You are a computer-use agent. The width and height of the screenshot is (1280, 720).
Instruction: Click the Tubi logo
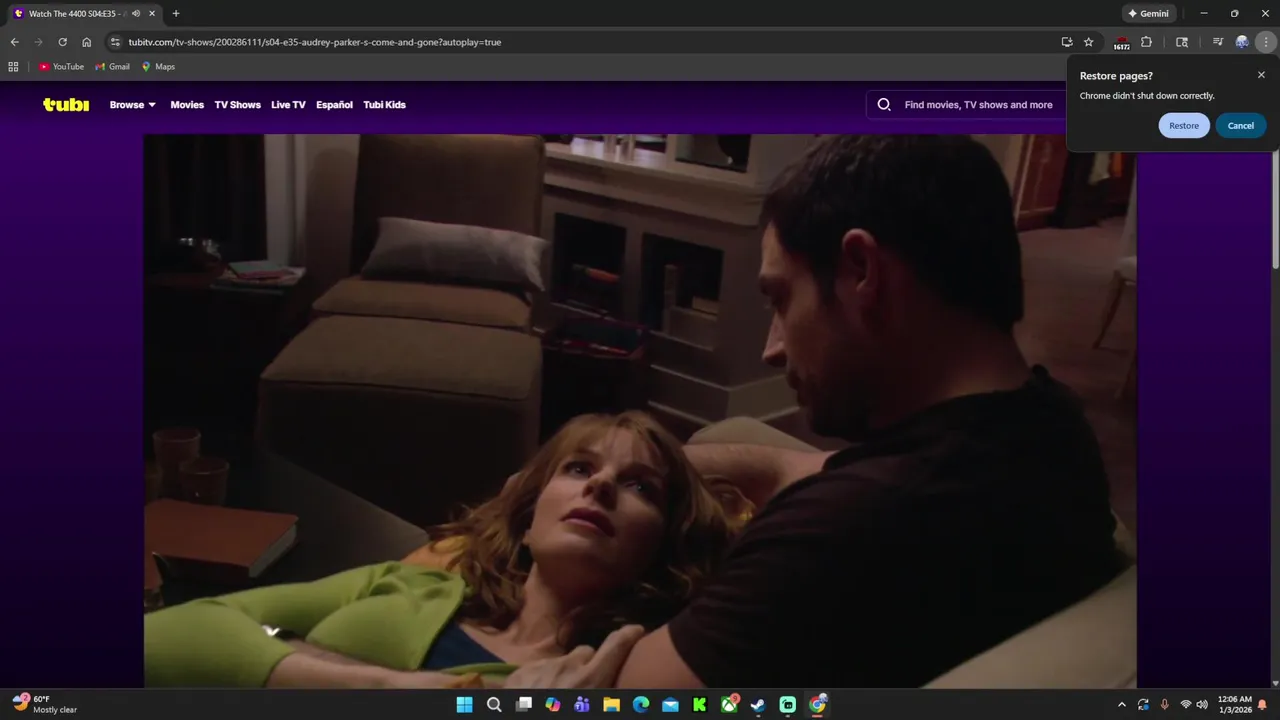click(x=66, y=104)
